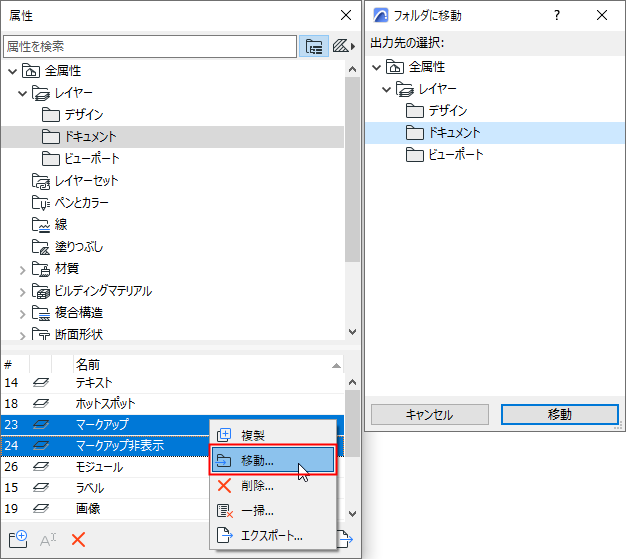Click the new folder icon at bottom
Image resolution: width=626 pixels, height=559 pixels.
click(18, 539)
